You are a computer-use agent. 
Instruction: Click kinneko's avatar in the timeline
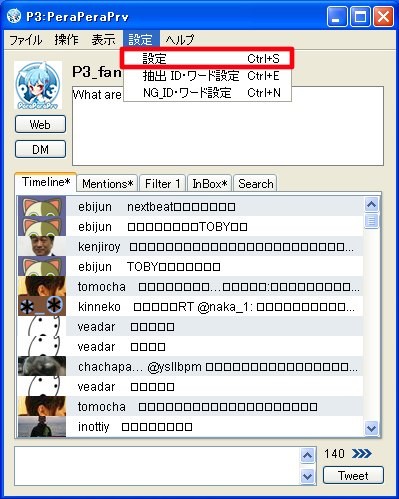[x=42, y=306]
